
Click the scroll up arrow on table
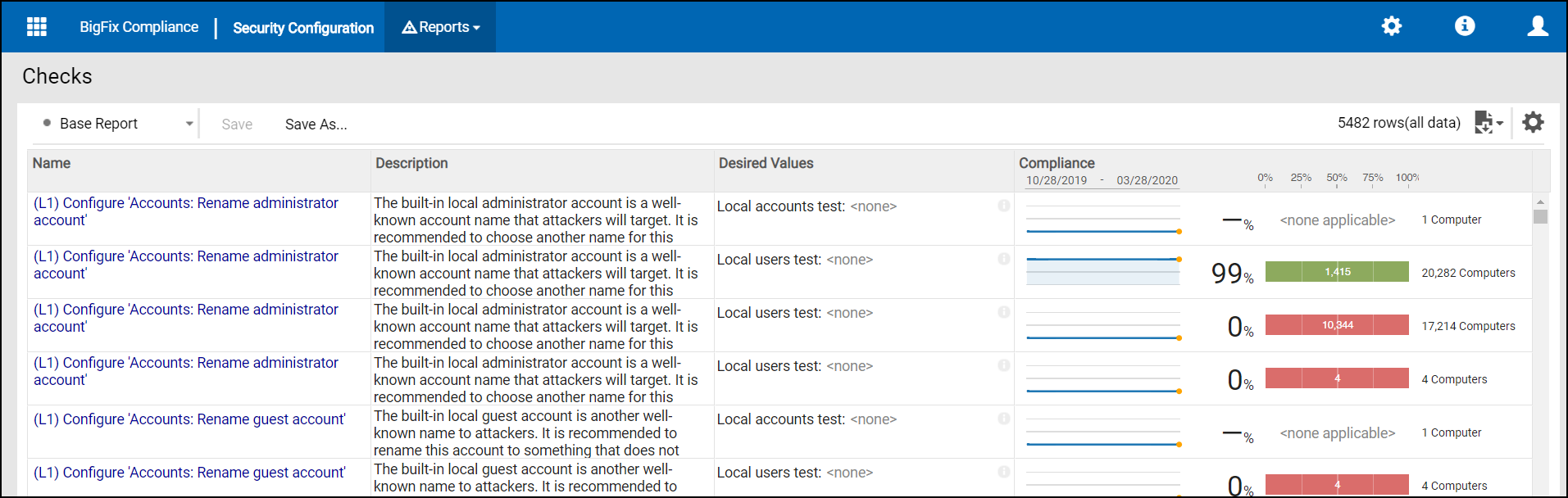pyautogui.click(x=1540, y=201)
